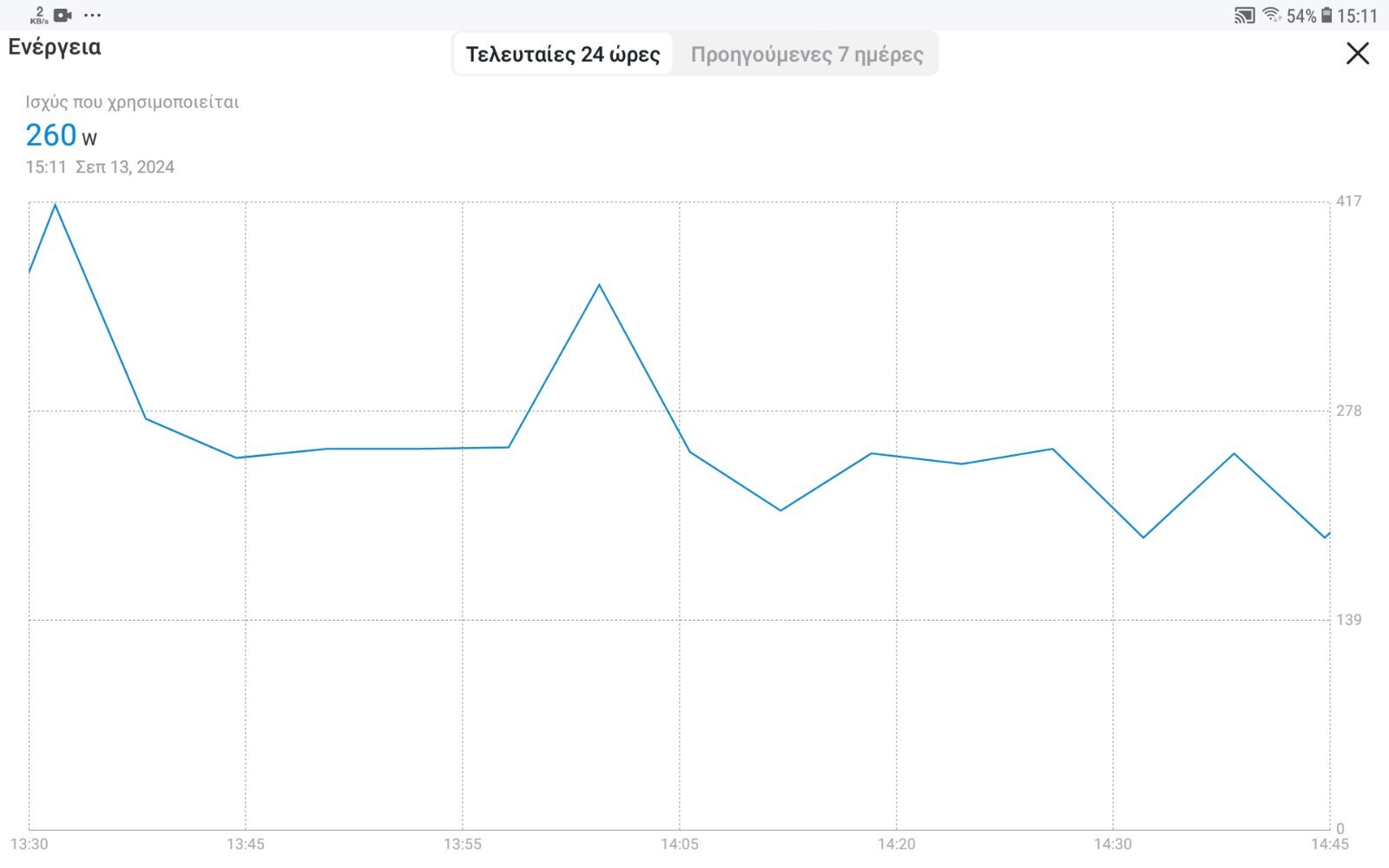Viewport: 1389px width, 868px height.
Task: Switch to the Τελευταίες 24 ώρες tab
Action: 563,54
